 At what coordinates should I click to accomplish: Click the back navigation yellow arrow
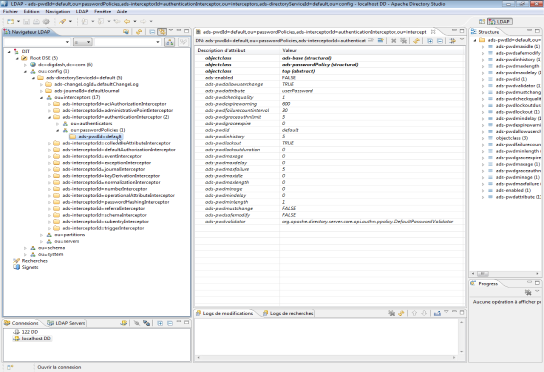[127, 22]
